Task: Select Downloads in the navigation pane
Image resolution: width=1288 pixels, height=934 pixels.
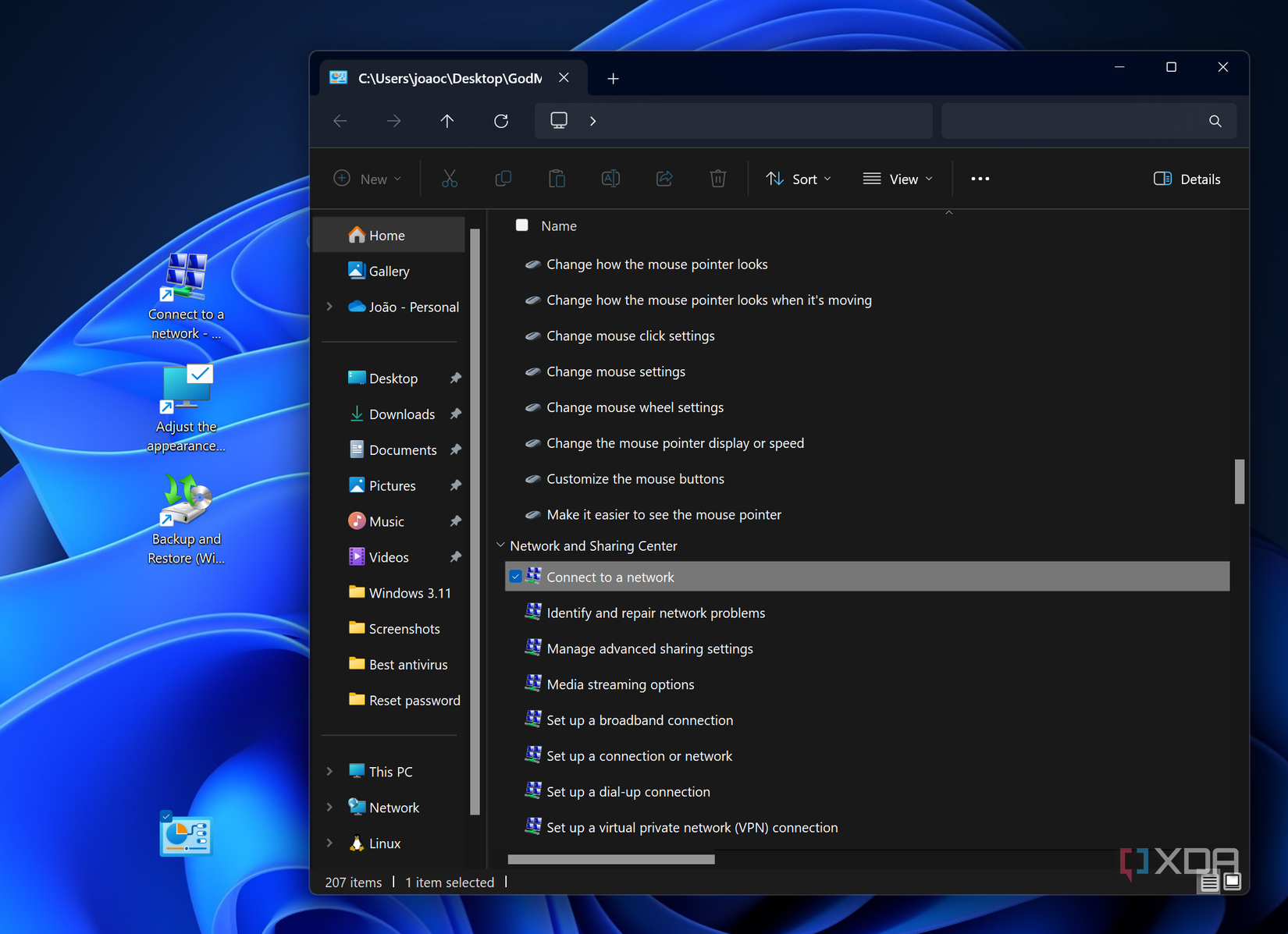Action: pos(401,414)
